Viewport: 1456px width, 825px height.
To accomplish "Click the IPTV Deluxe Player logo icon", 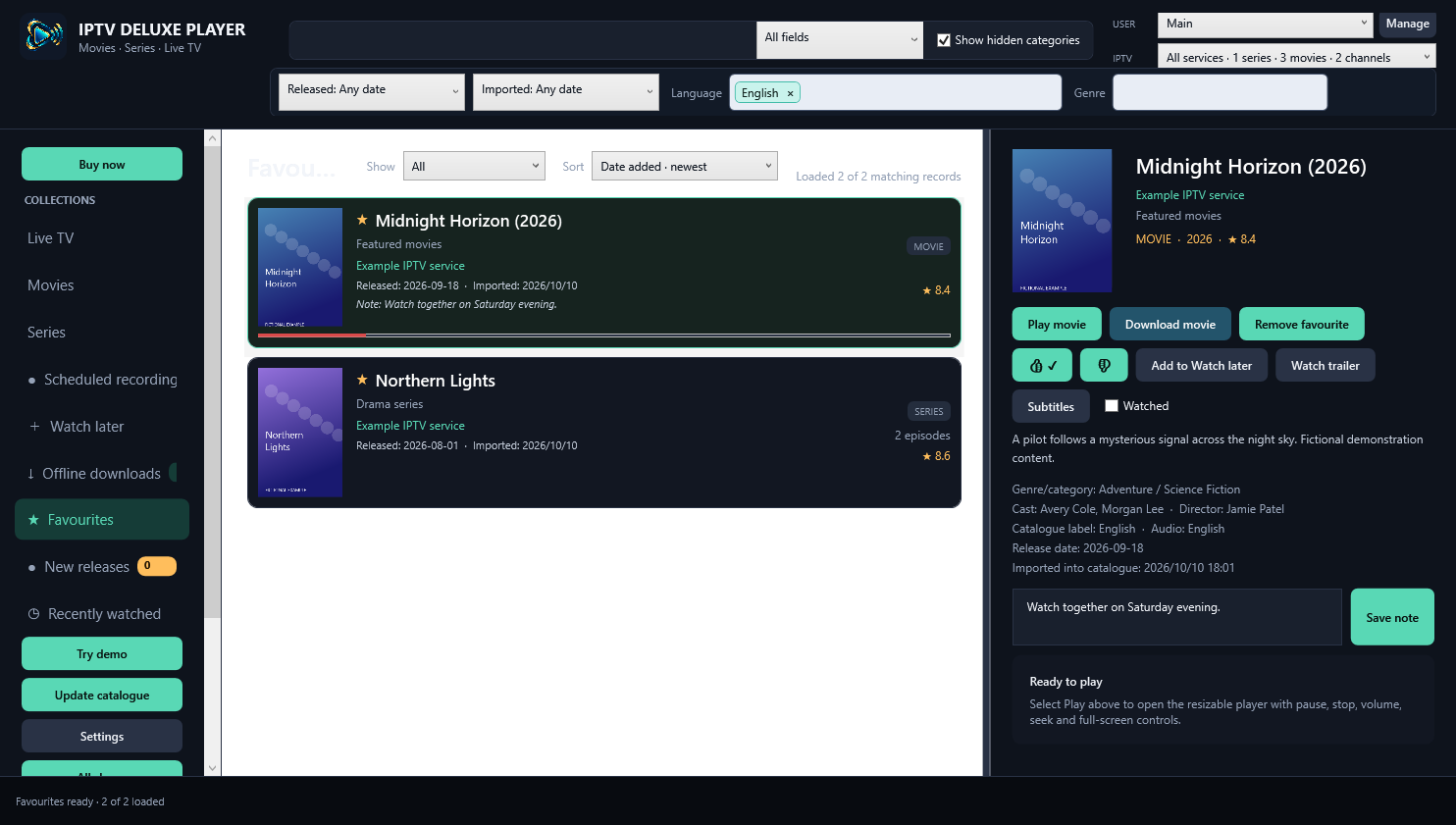I will point(43,36).
